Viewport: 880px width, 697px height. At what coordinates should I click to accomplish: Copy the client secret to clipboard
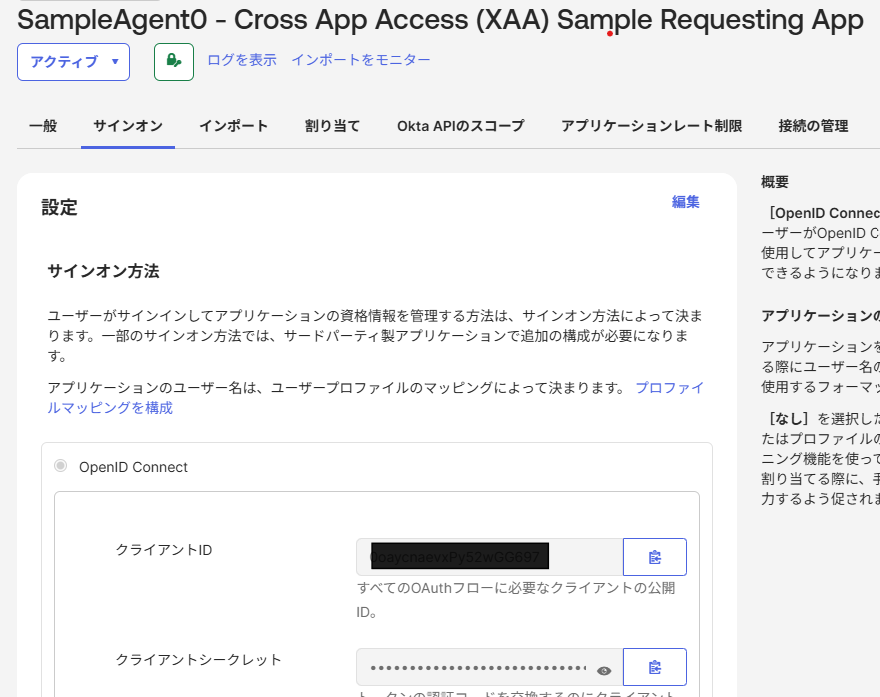point(654,667)
